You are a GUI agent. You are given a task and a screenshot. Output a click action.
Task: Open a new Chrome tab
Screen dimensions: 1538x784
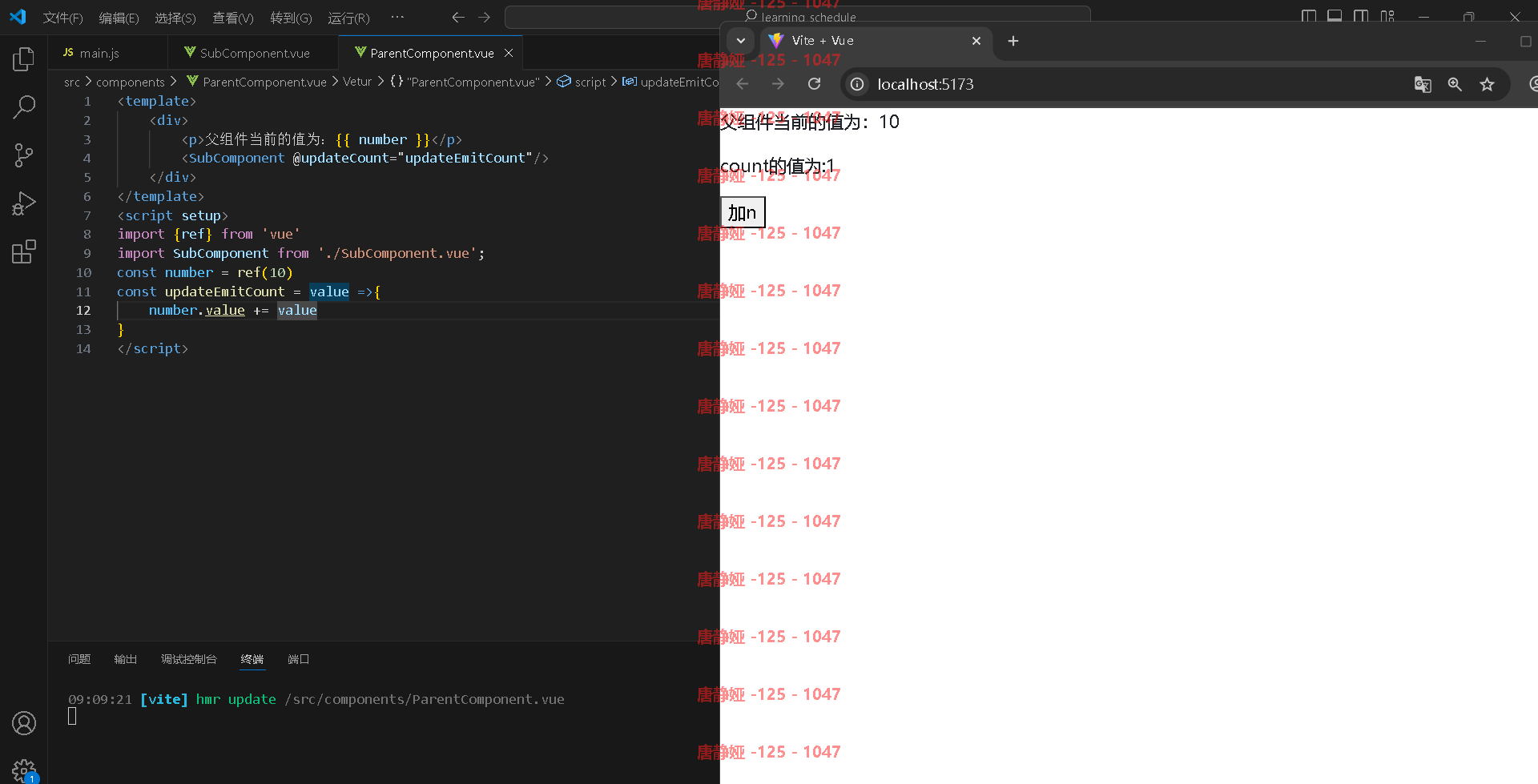point(1013,41)
